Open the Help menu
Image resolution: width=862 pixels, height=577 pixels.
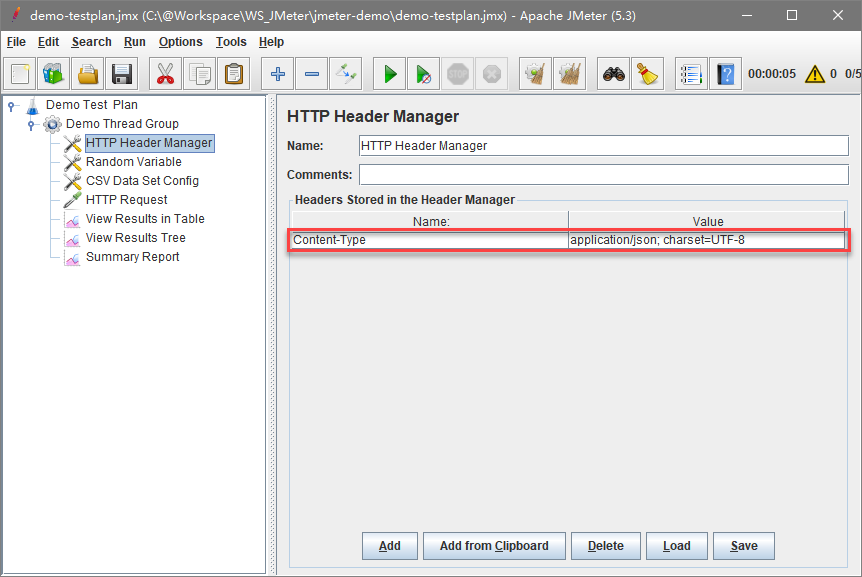[271, 42]
